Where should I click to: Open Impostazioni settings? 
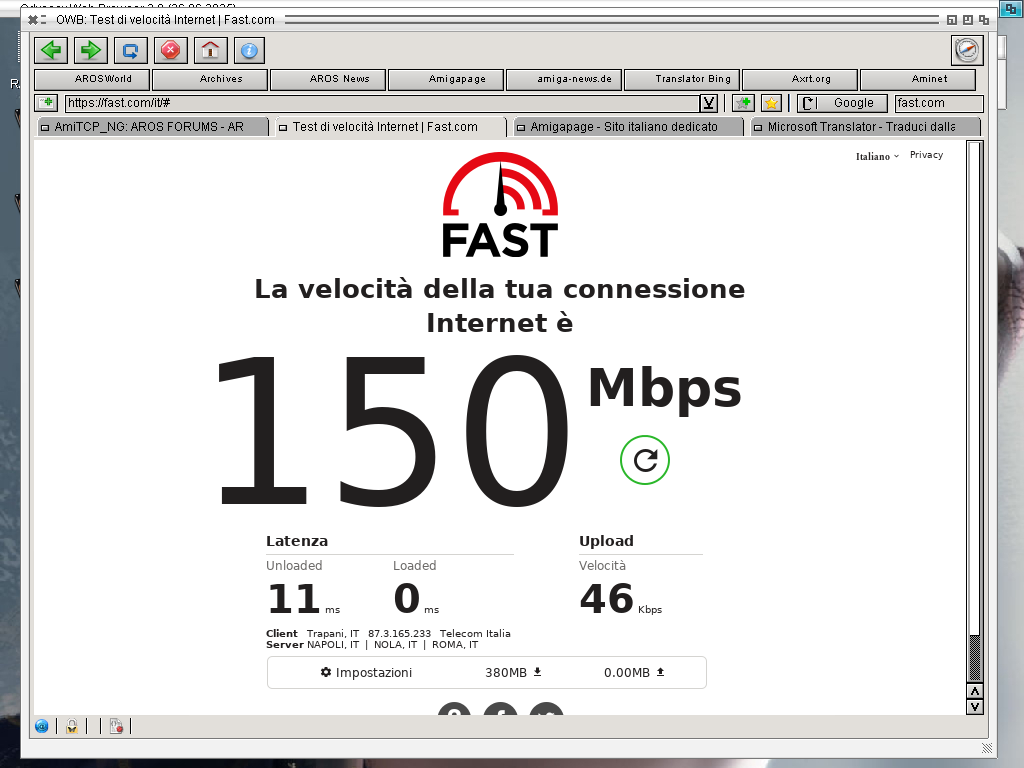tap(366, 672)
